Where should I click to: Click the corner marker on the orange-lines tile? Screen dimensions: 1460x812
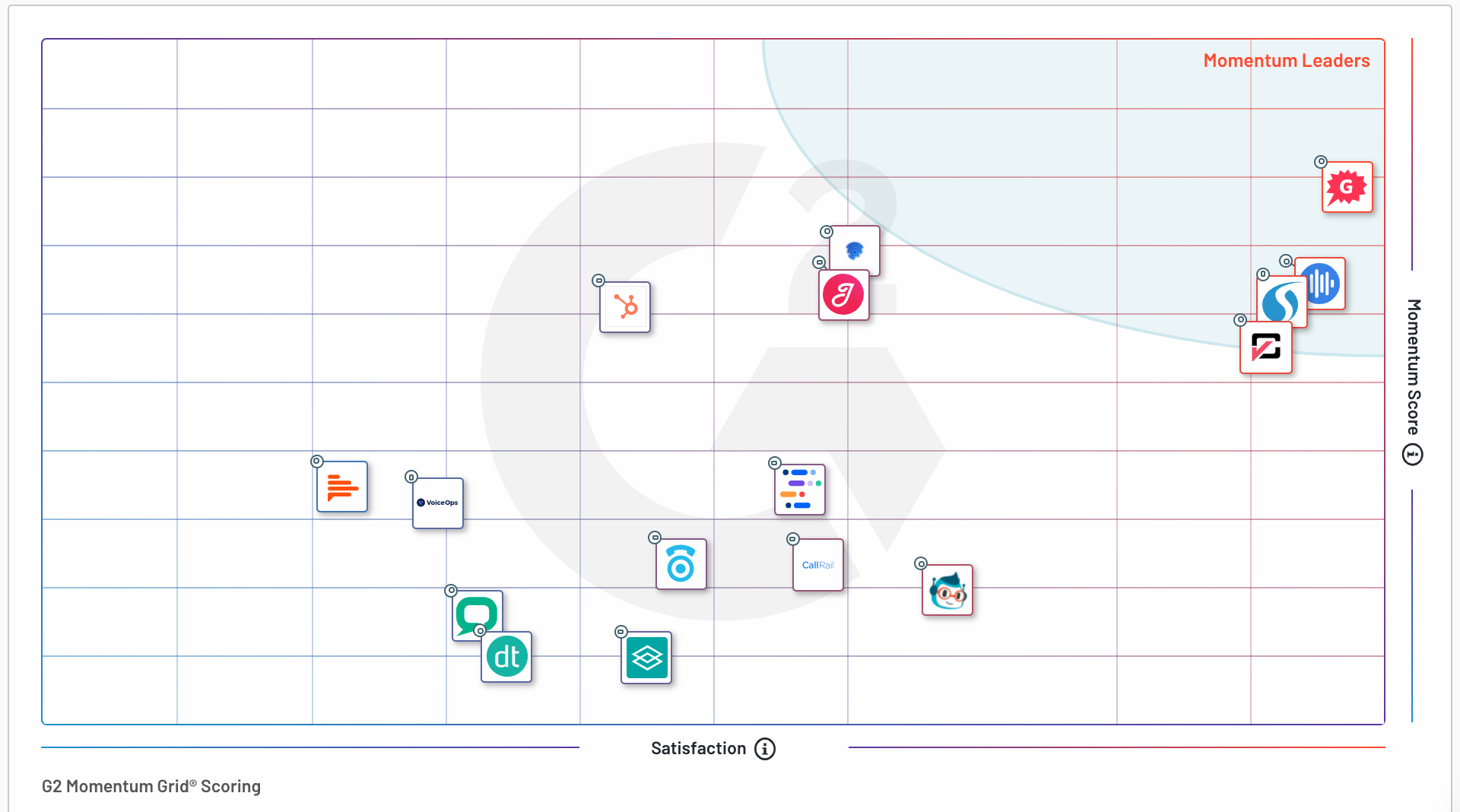click(x=317, y=462)
